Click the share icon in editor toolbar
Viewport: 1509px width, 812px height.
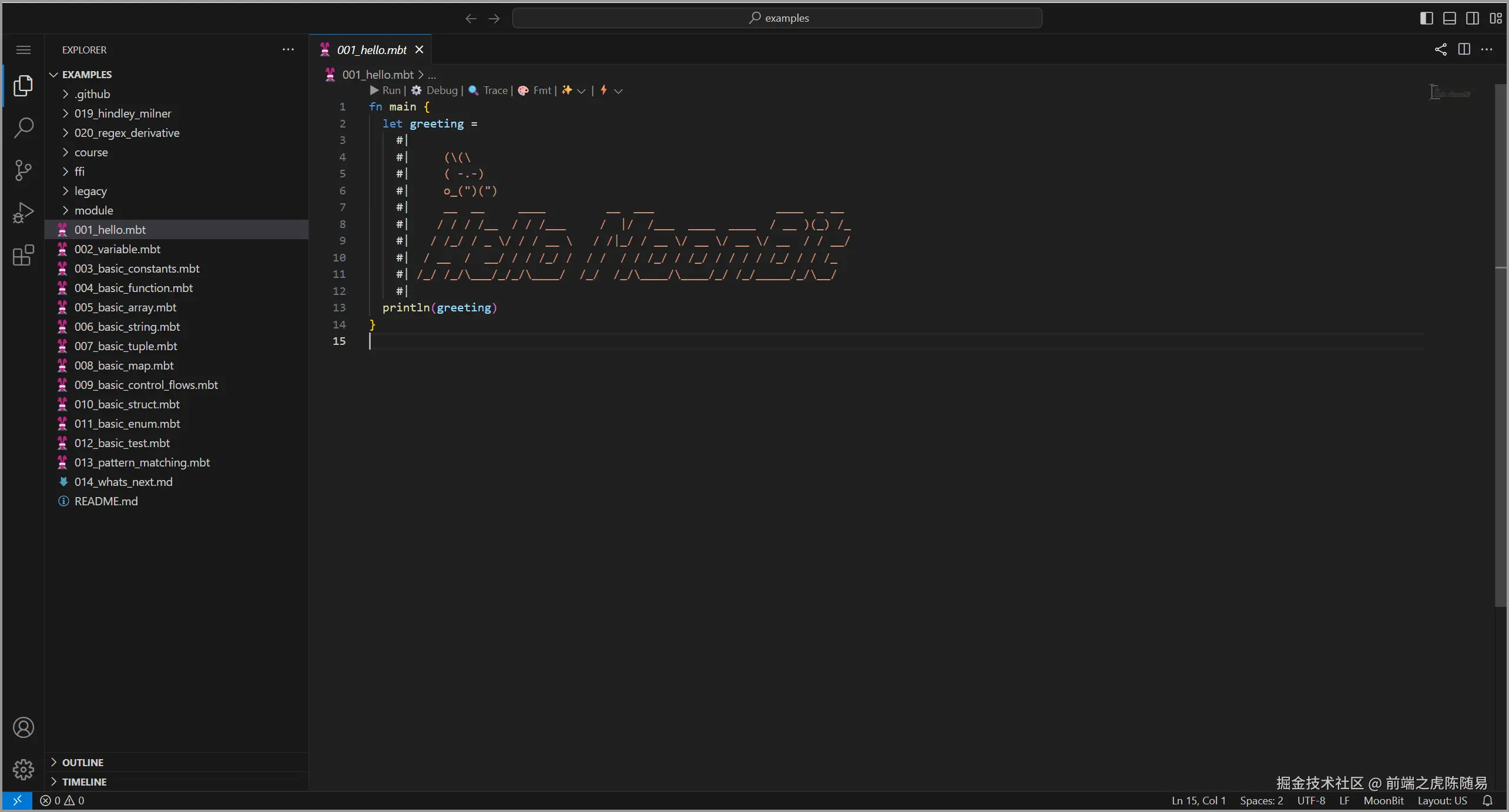pyautogui.click(x=1440, y=49)
